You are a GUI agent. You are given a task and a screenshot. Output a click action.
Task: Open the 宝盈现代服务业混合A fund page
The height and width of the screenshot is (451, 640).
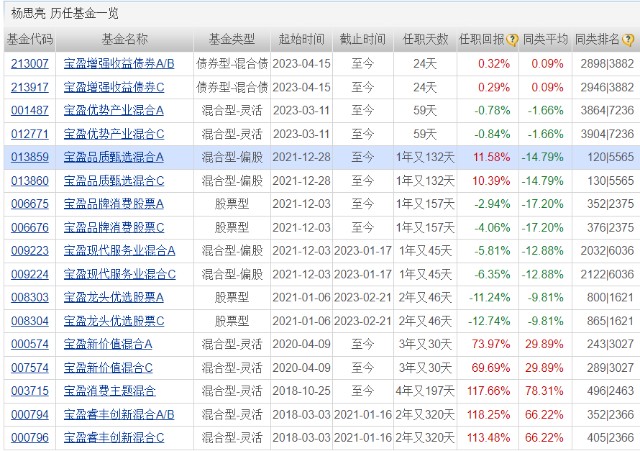coord(120,251)
